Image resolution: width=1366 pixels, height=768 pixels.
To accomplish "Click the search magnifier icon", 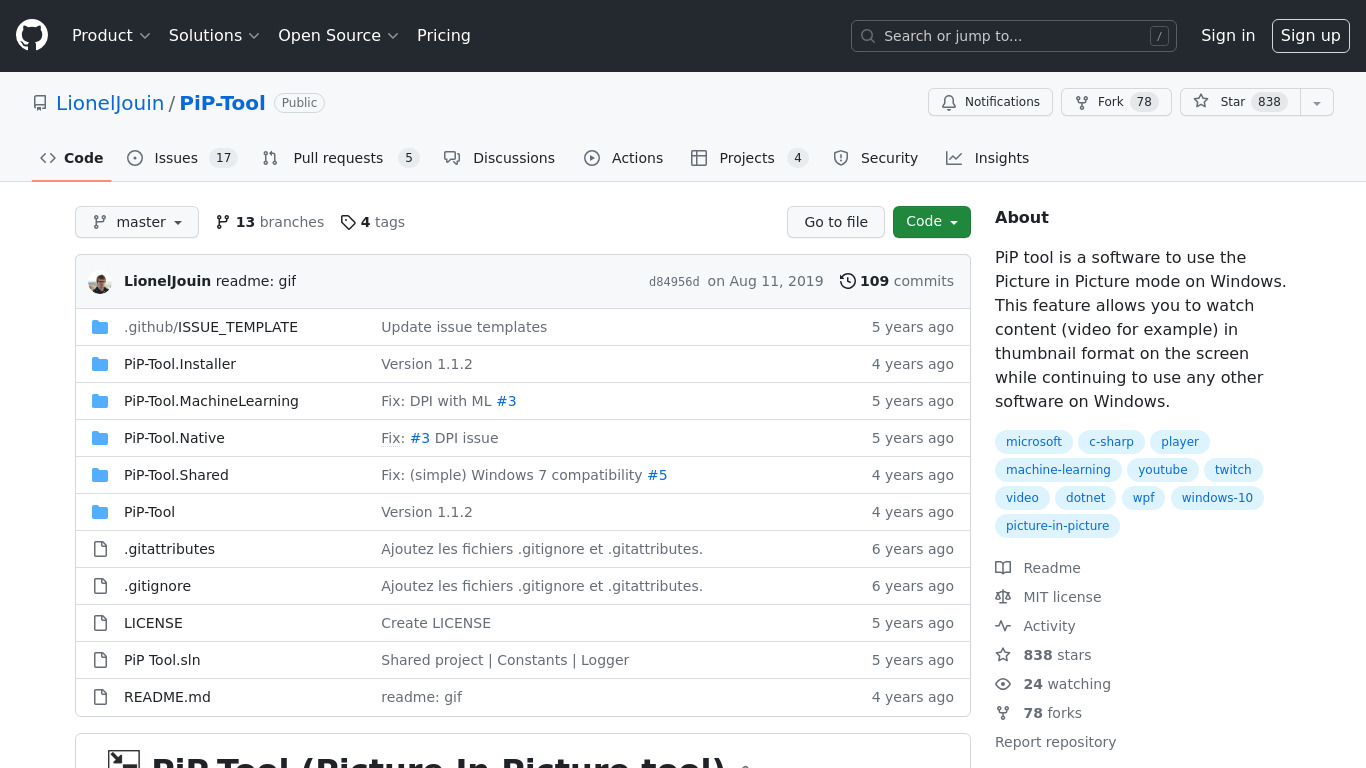I will coord(868,36).
